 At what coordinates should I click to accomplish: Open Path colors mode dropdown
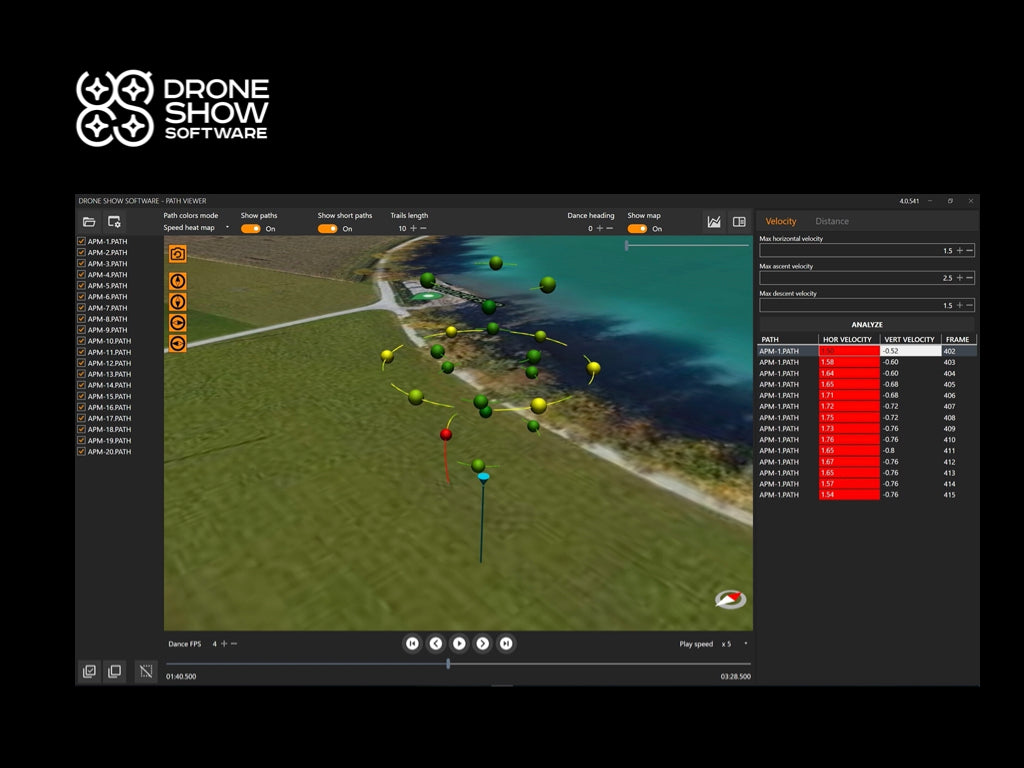click(197, 228)
